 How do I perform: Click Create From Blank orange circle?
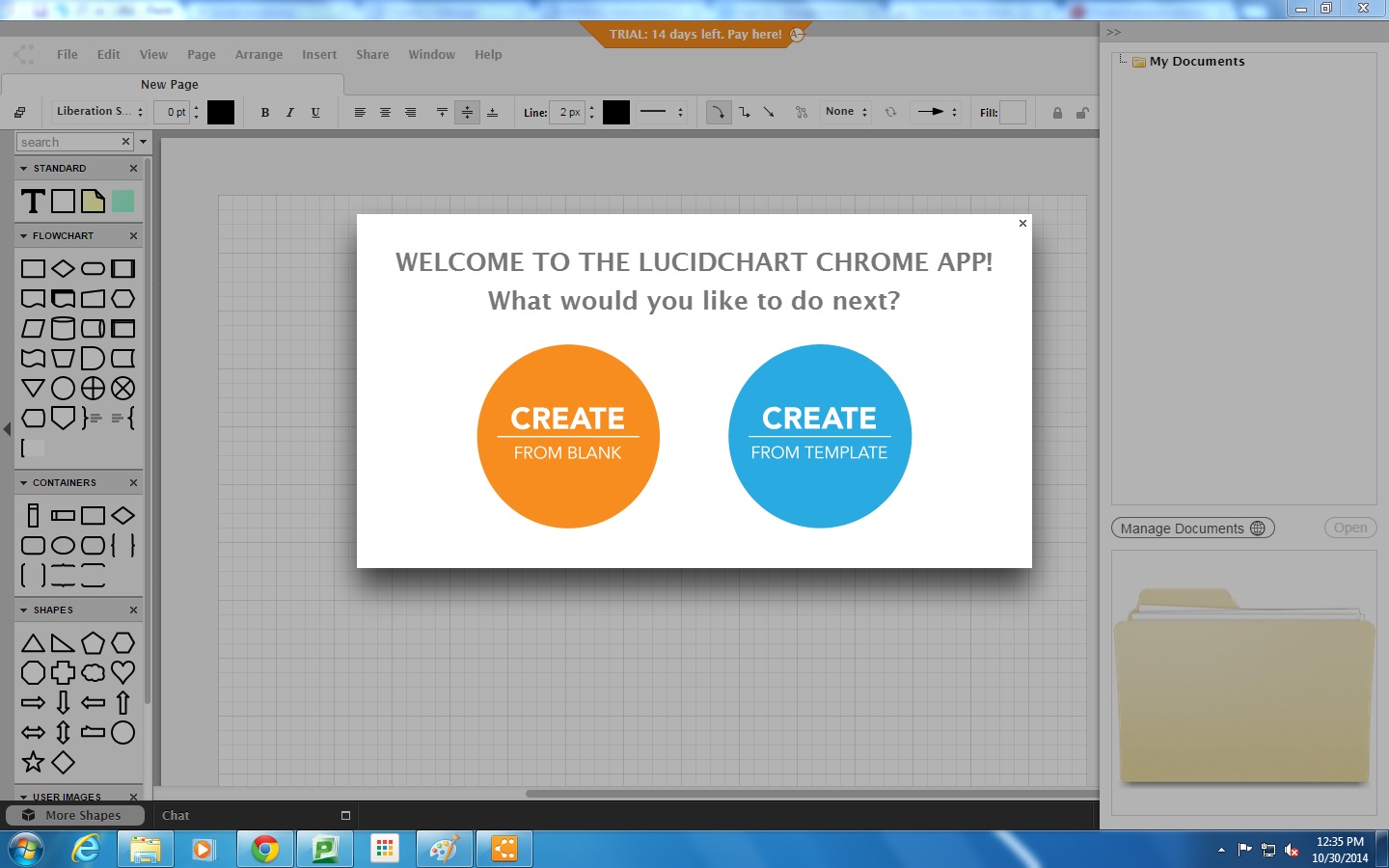pyautogui.click(x=568, y=436)
